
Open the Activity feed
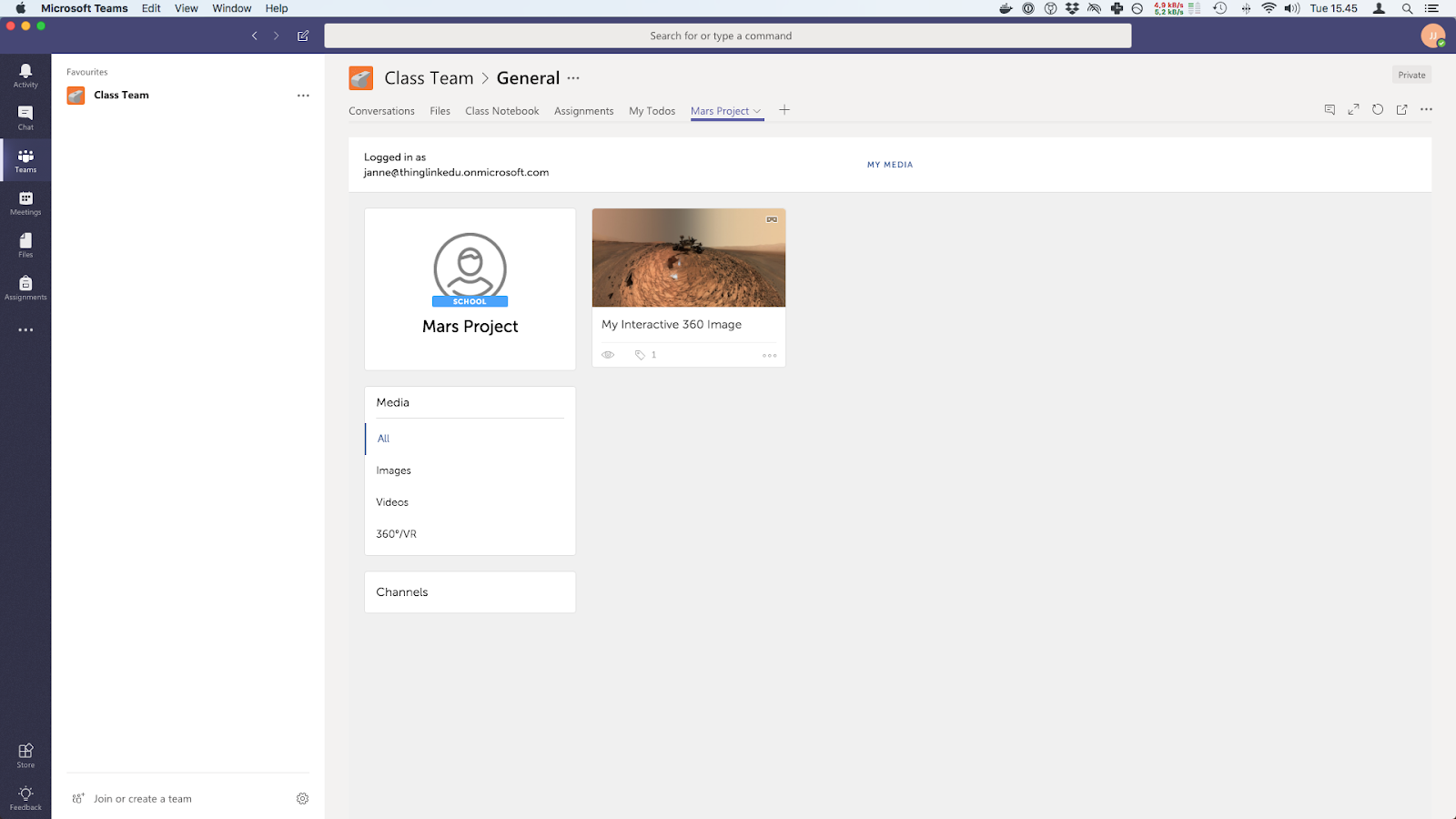coord(25,76)
